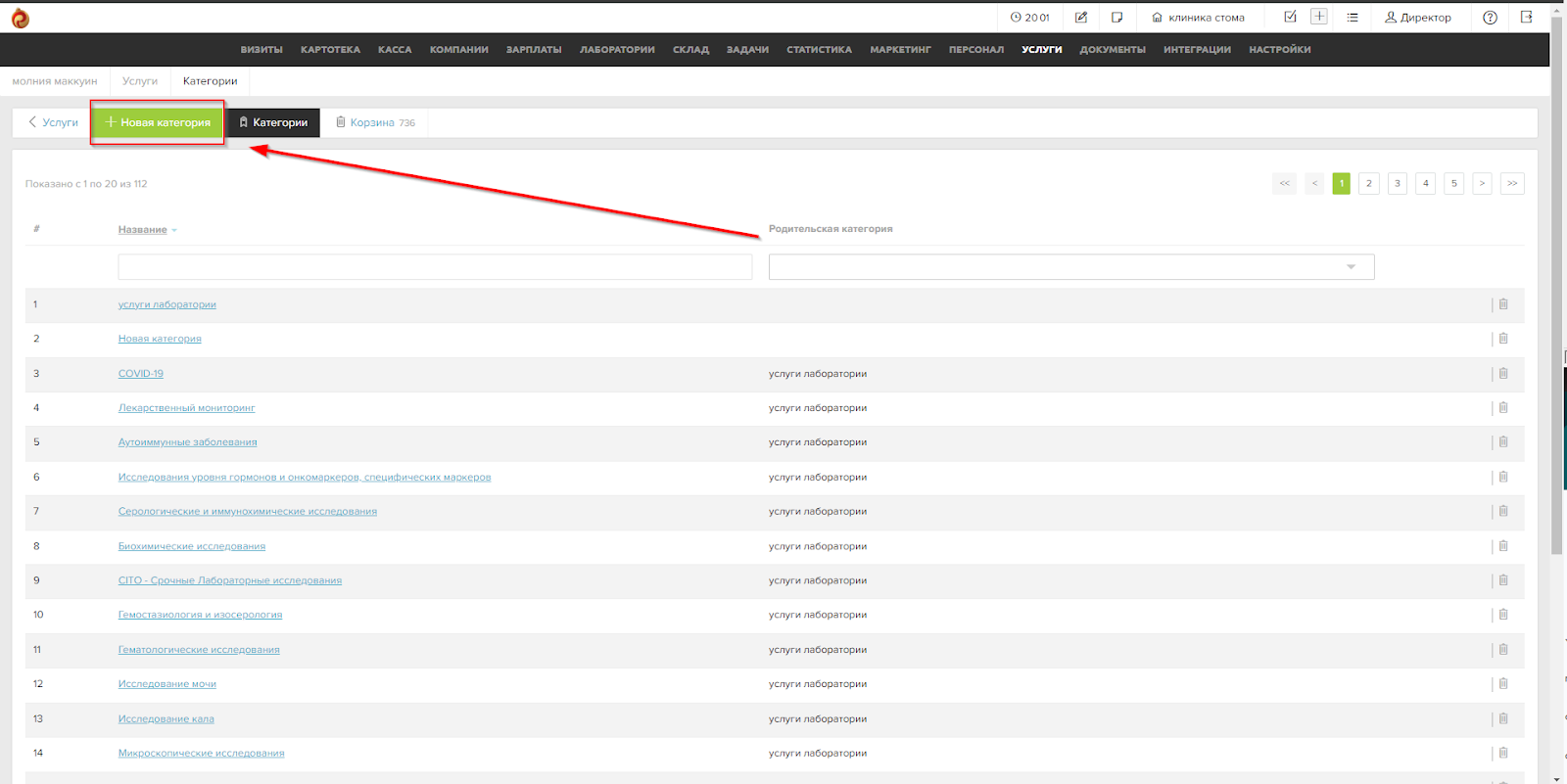Click the green 'Новая категория' button
The image size is (1567, 784).
point(158,122)
